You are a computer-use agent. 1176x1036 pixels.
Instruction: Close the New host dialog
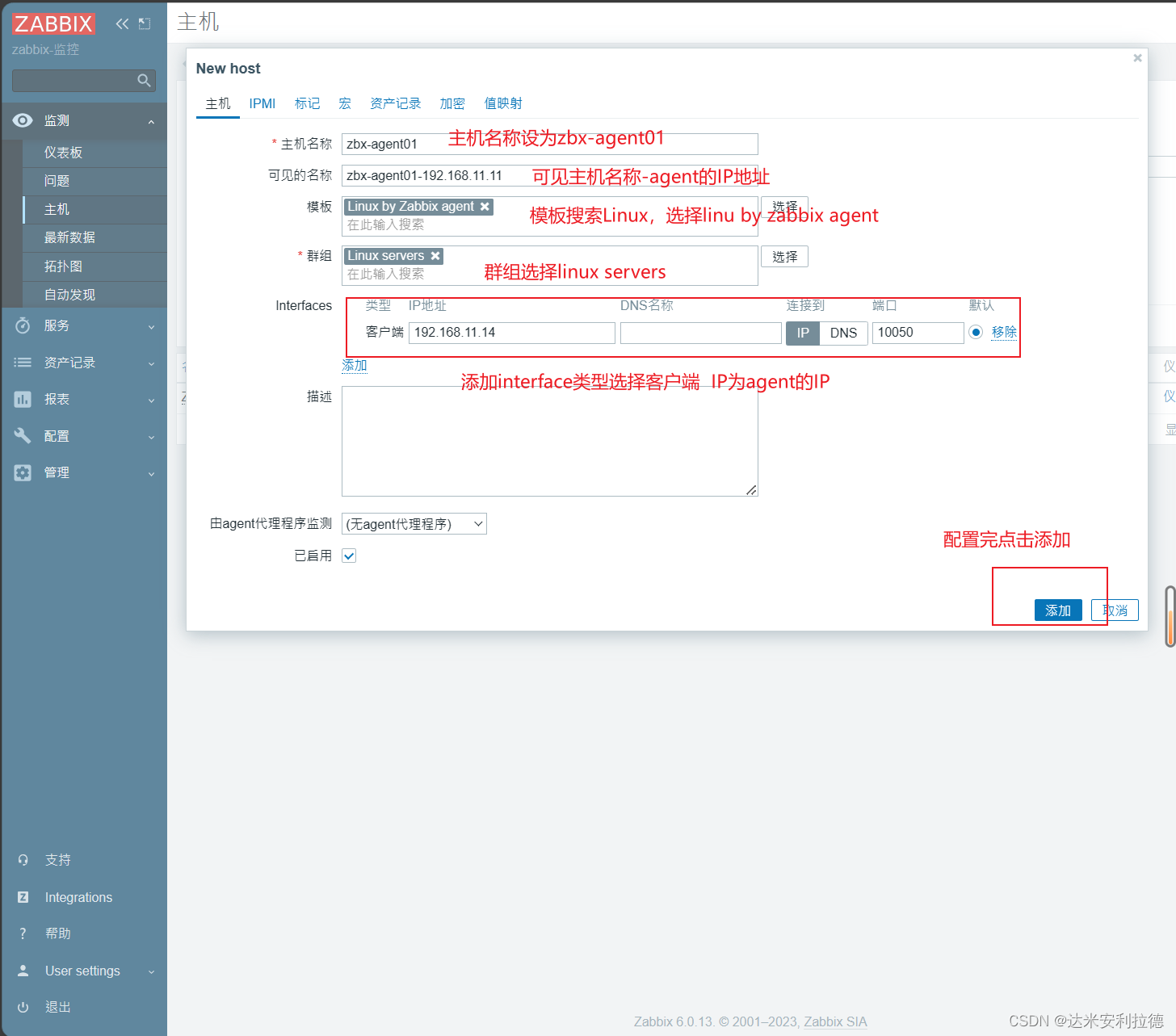[1137, 58]
